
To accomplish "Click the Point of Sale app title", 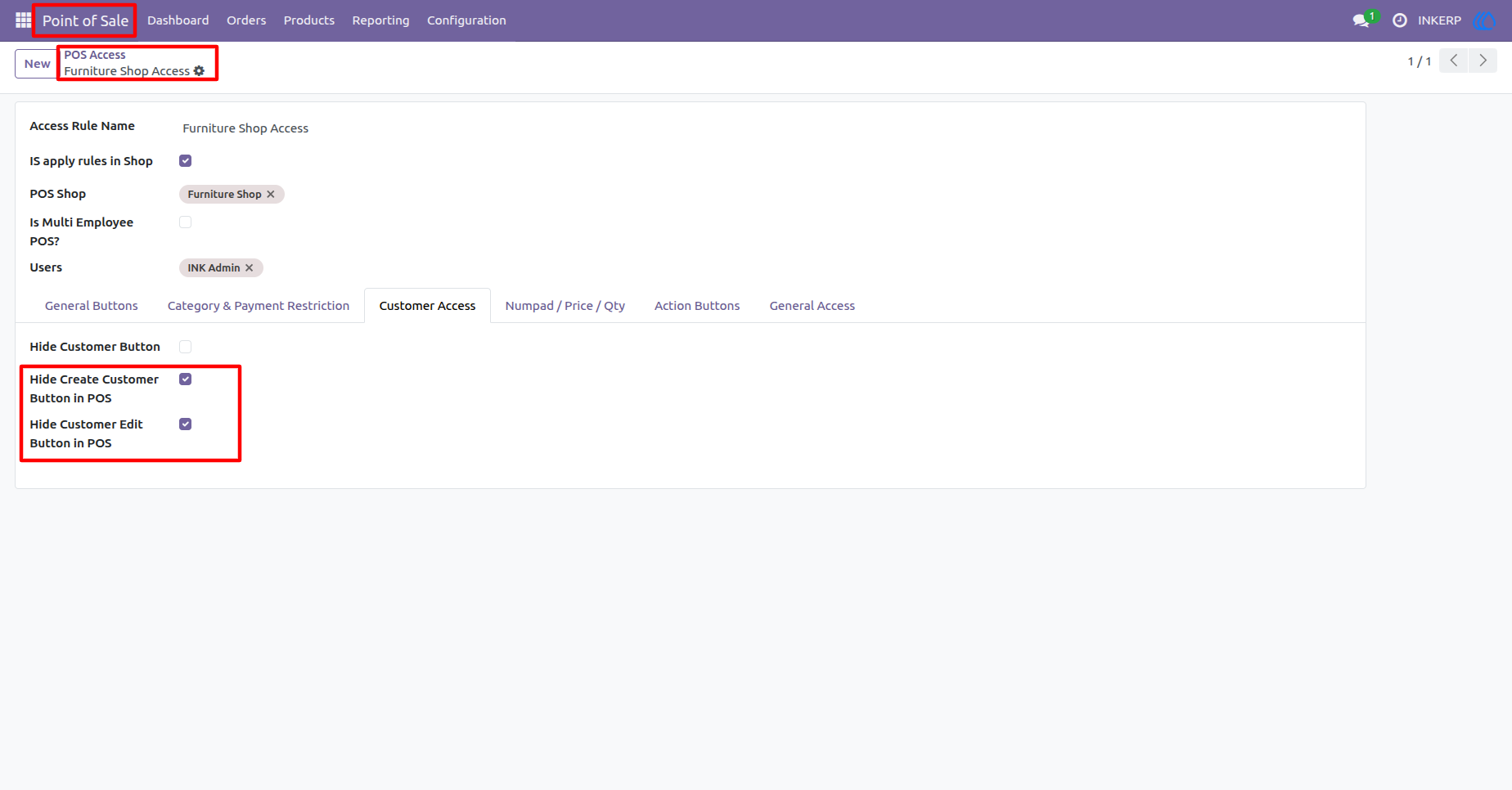I will click(85, 20).
